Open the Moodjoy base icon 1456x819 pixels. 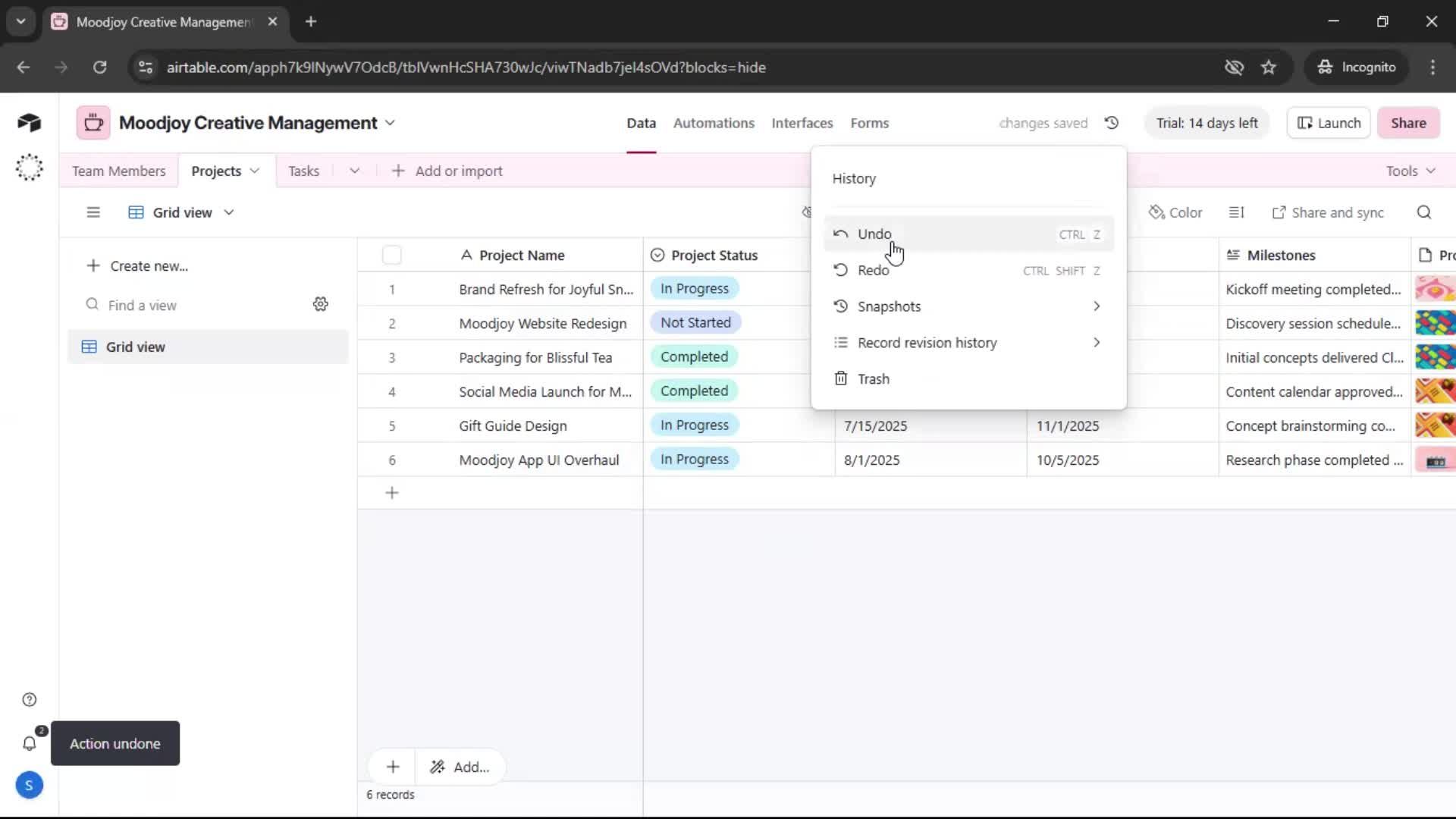[93, 123]
